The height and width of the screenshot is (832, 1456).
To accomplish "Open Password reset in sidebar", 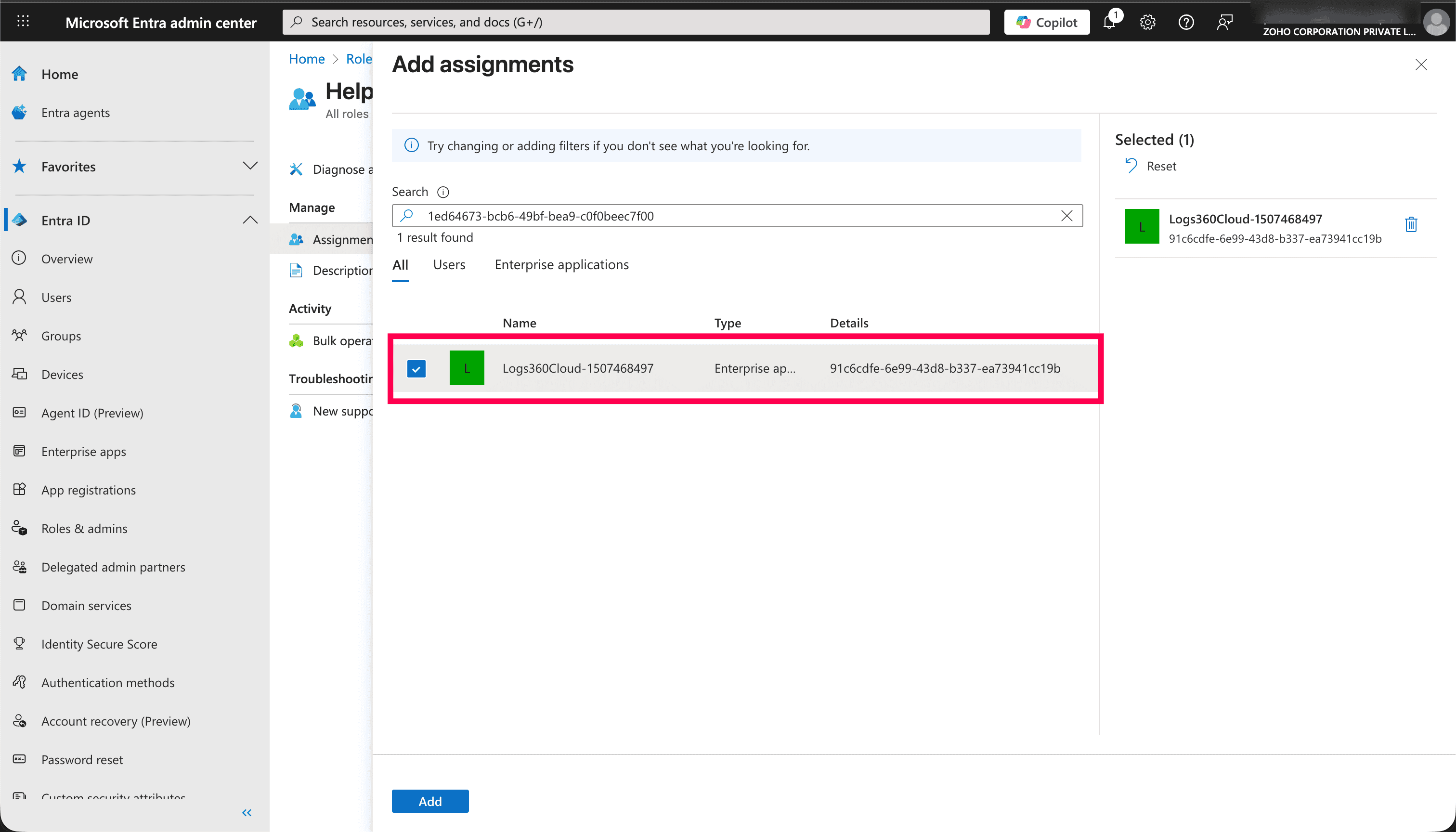I will [x=82, y=759].
